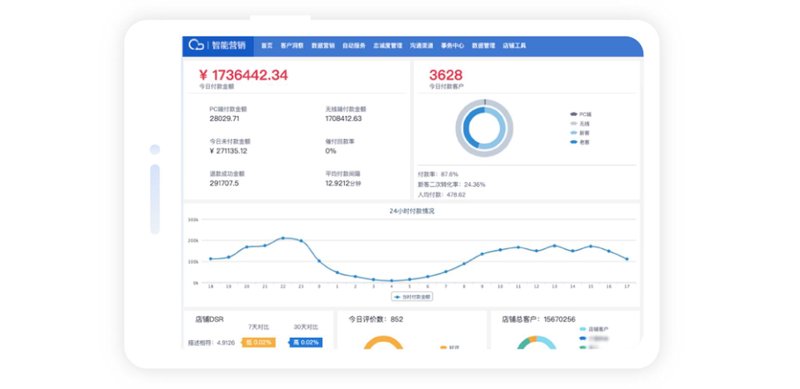Click the 店铺DSR panel title
This screenshot has width=800, height=389.
click(209, 320)
